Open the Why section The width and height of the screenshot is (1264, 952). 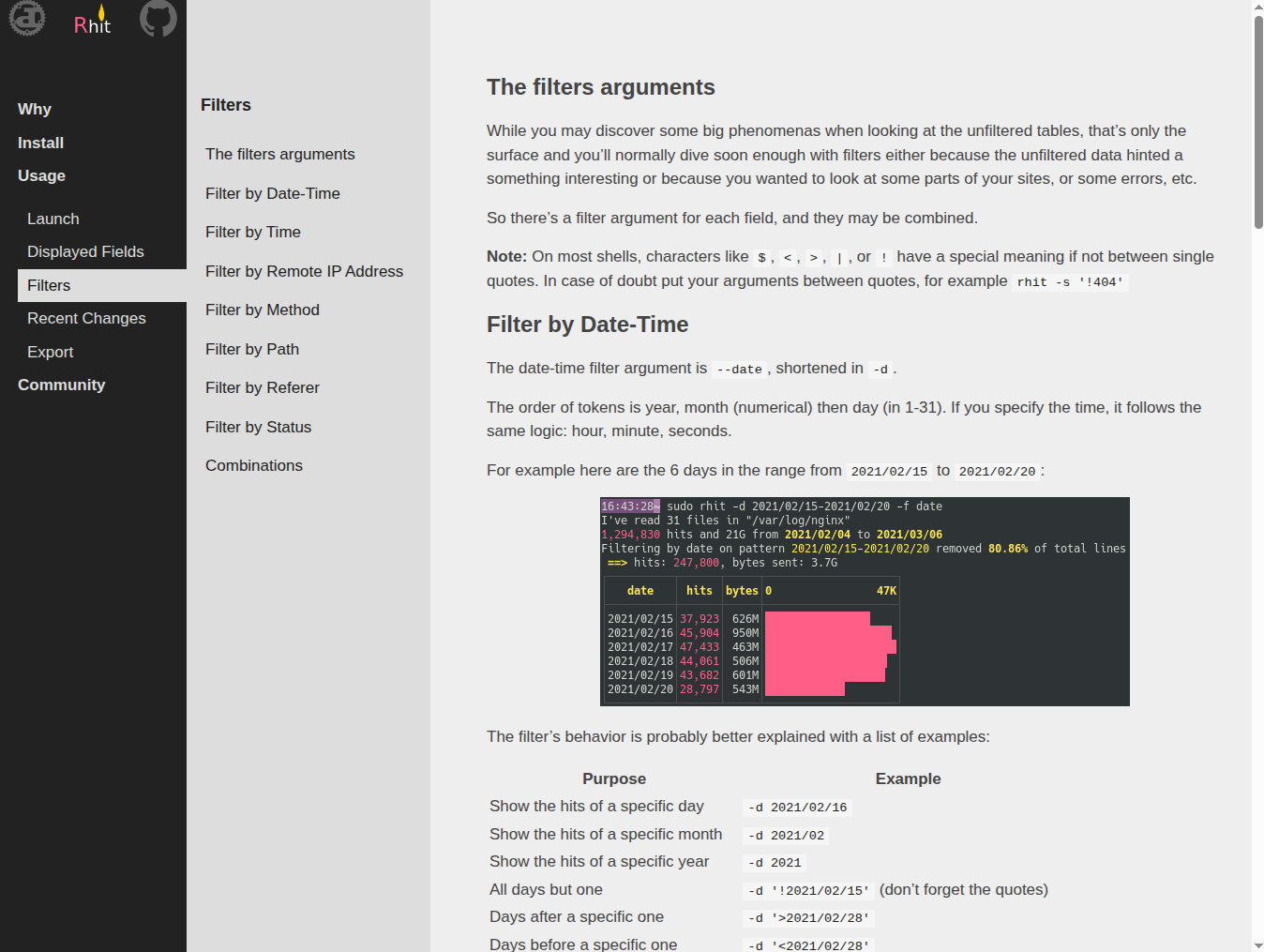[35, 110]
